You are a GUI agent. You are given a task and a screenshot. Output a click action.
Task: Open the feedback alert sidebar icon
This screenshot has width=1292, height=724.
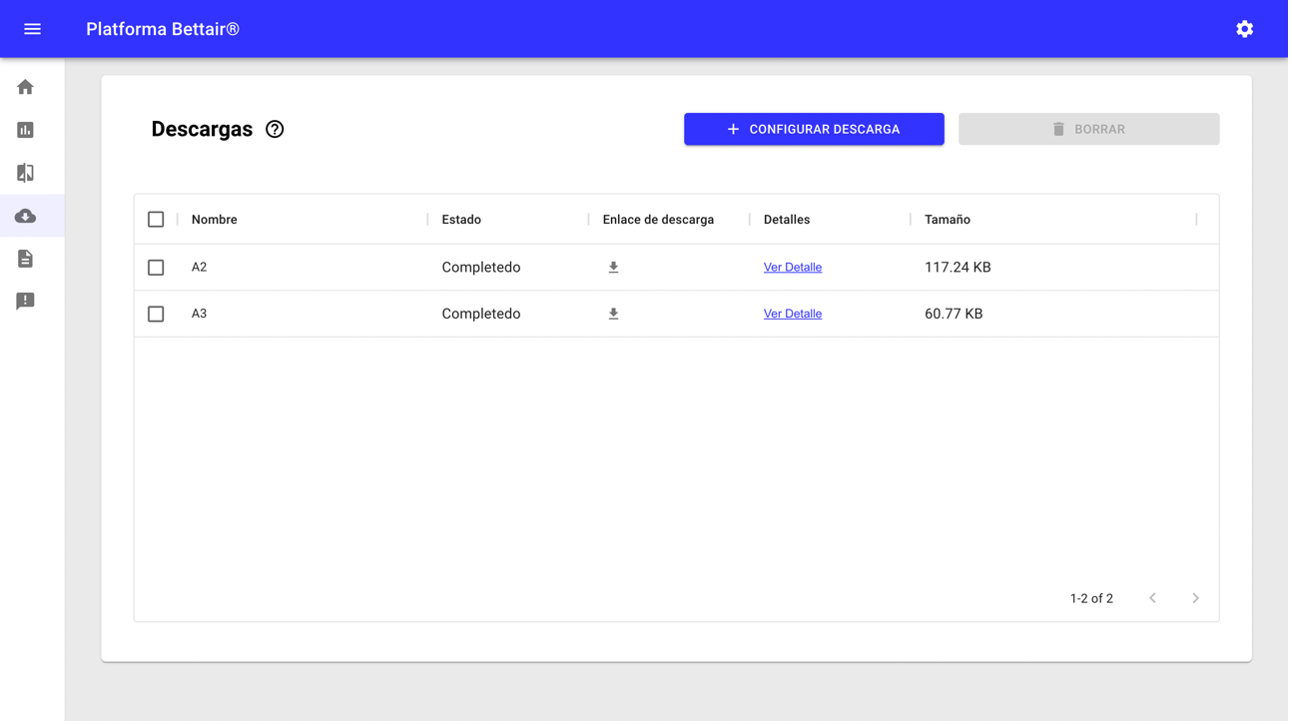click(x=26, y=301)
